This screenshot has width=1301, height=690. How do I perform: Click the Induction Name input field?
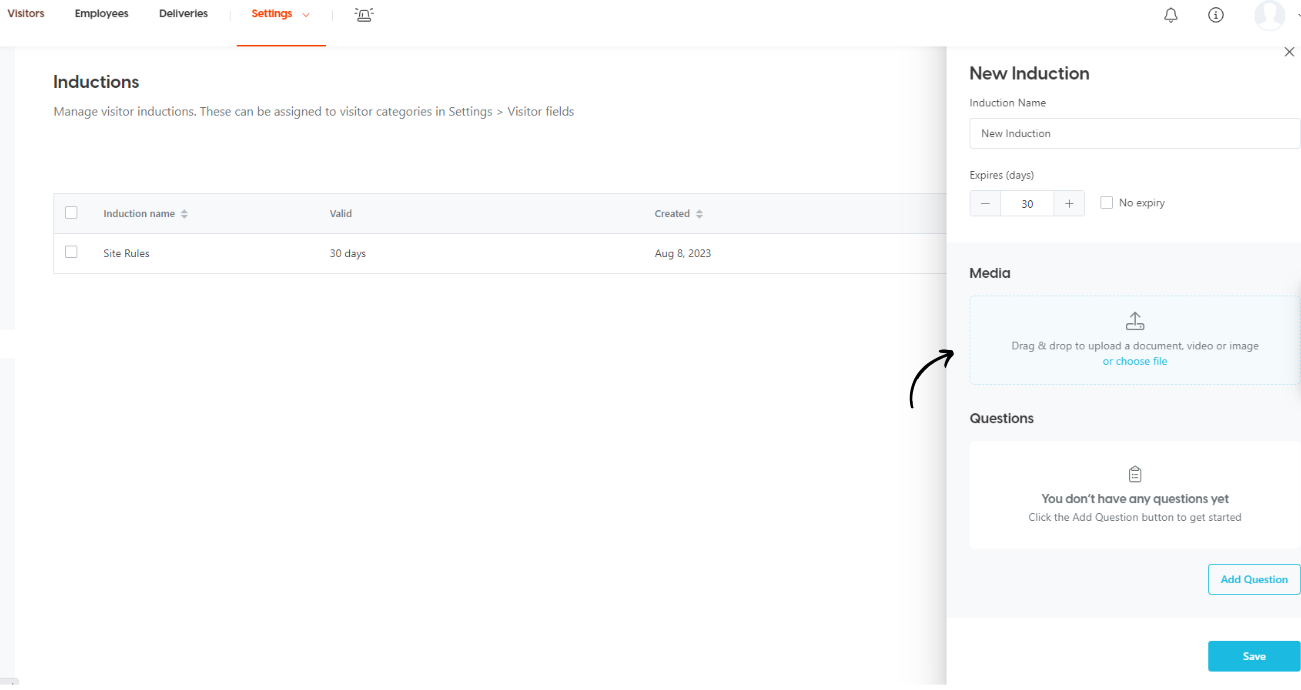[1134, 133]
